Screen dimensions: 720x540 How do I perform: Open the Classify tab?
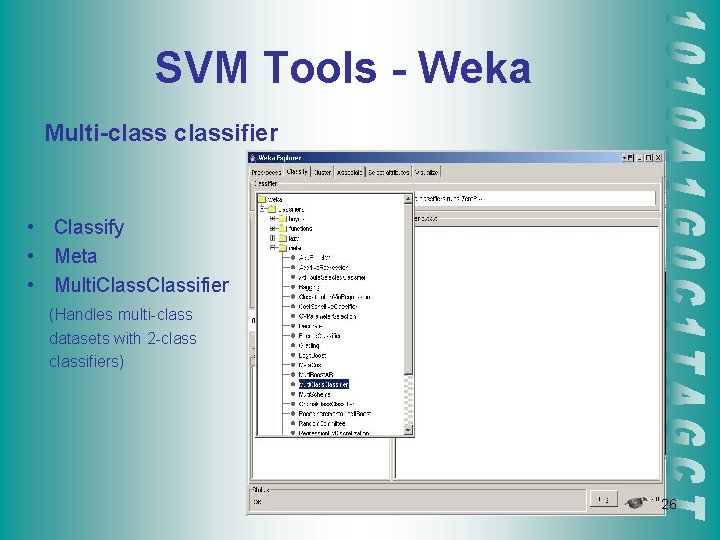[x=297, y=172]
